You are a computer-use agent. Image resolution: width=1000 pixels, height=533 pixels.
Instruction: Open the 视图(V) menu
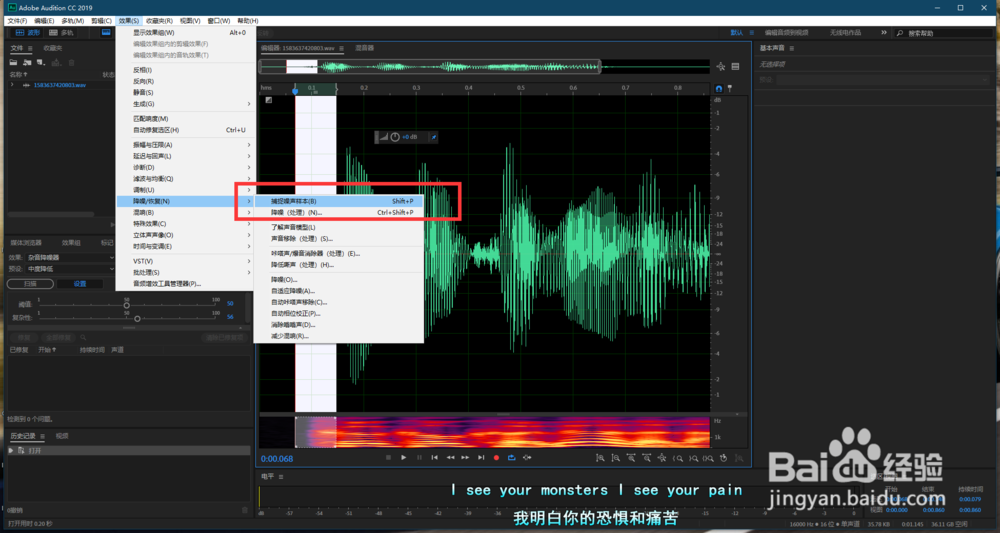point(190,21)
